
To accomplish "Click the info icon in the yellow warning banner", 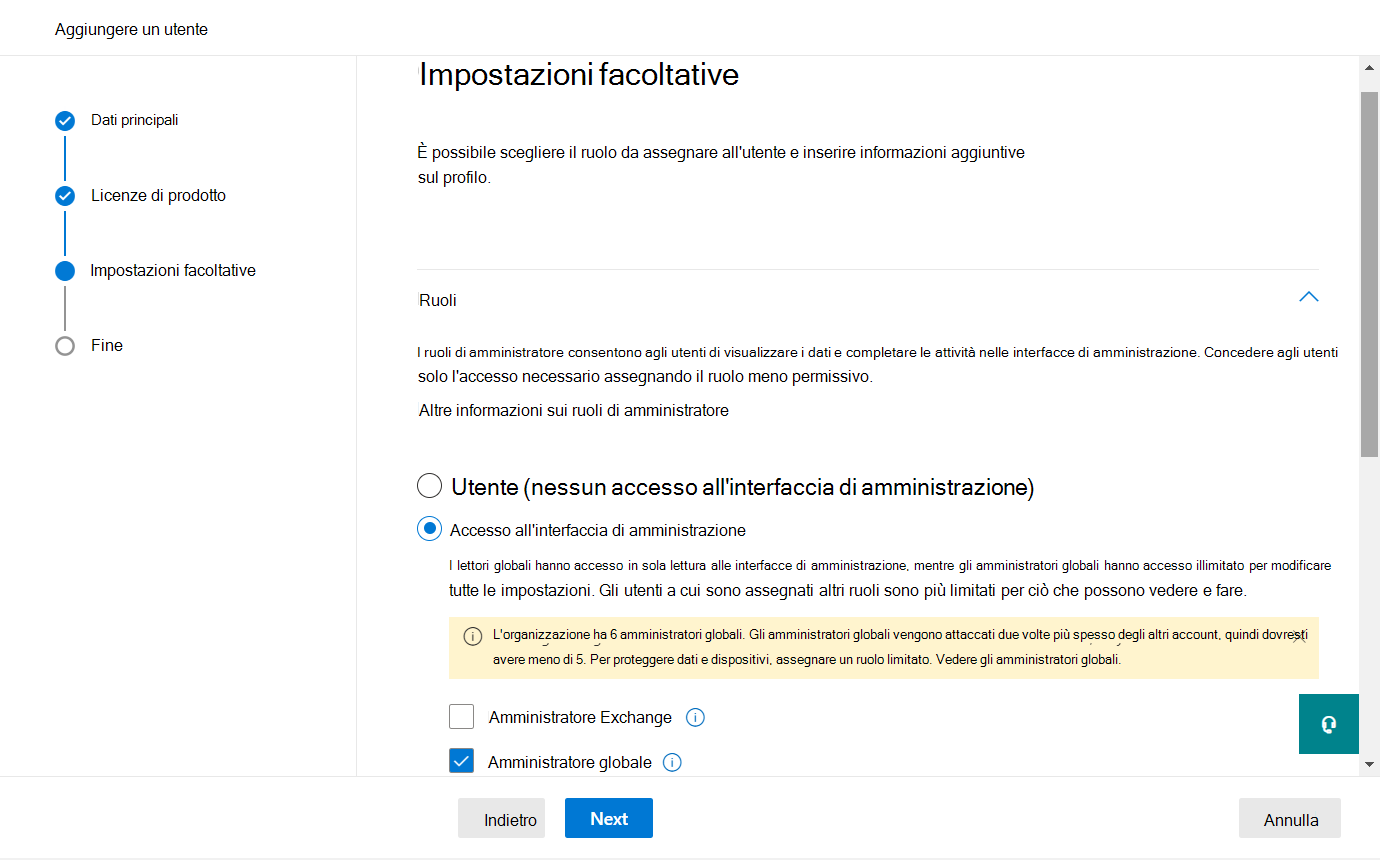I will 473,636.
